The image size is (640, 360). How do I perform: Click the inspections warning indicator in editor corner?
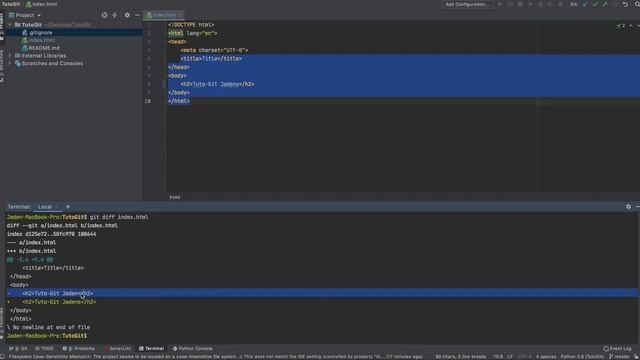tap(621, 26)
